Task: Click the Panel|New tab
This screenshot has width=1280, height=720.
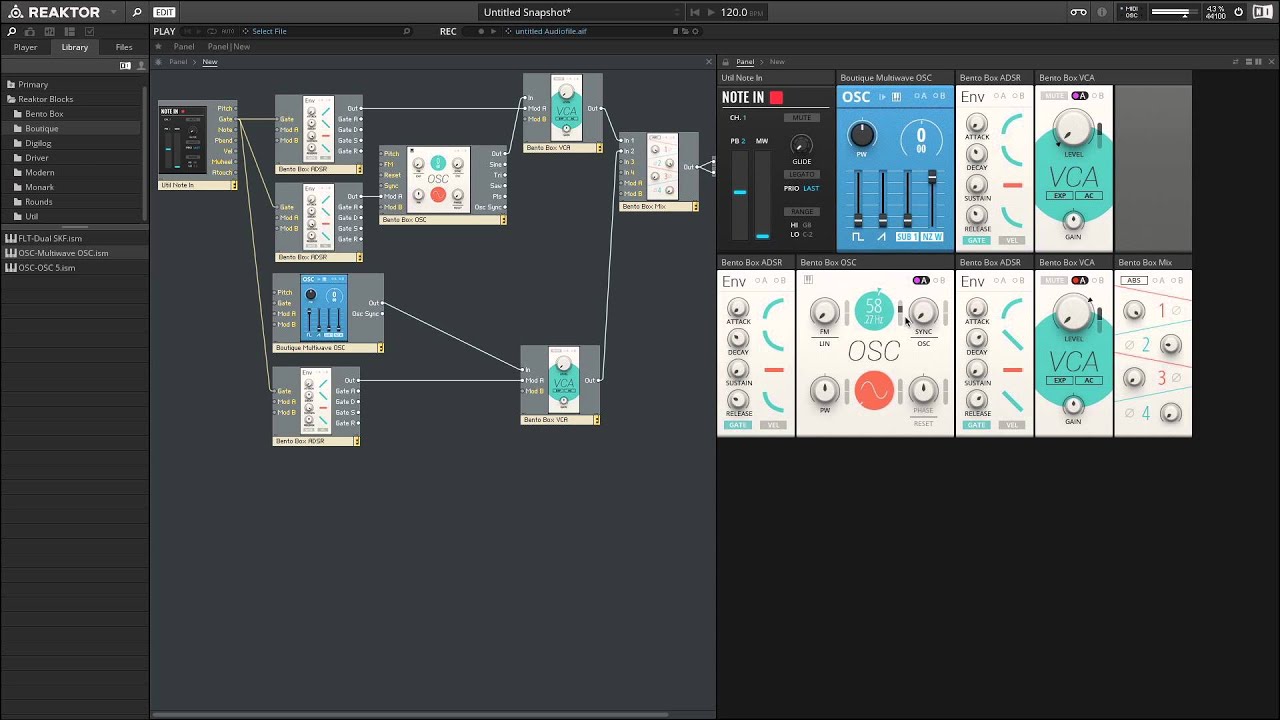Action: pyautogui.click(x=229, y=47)
